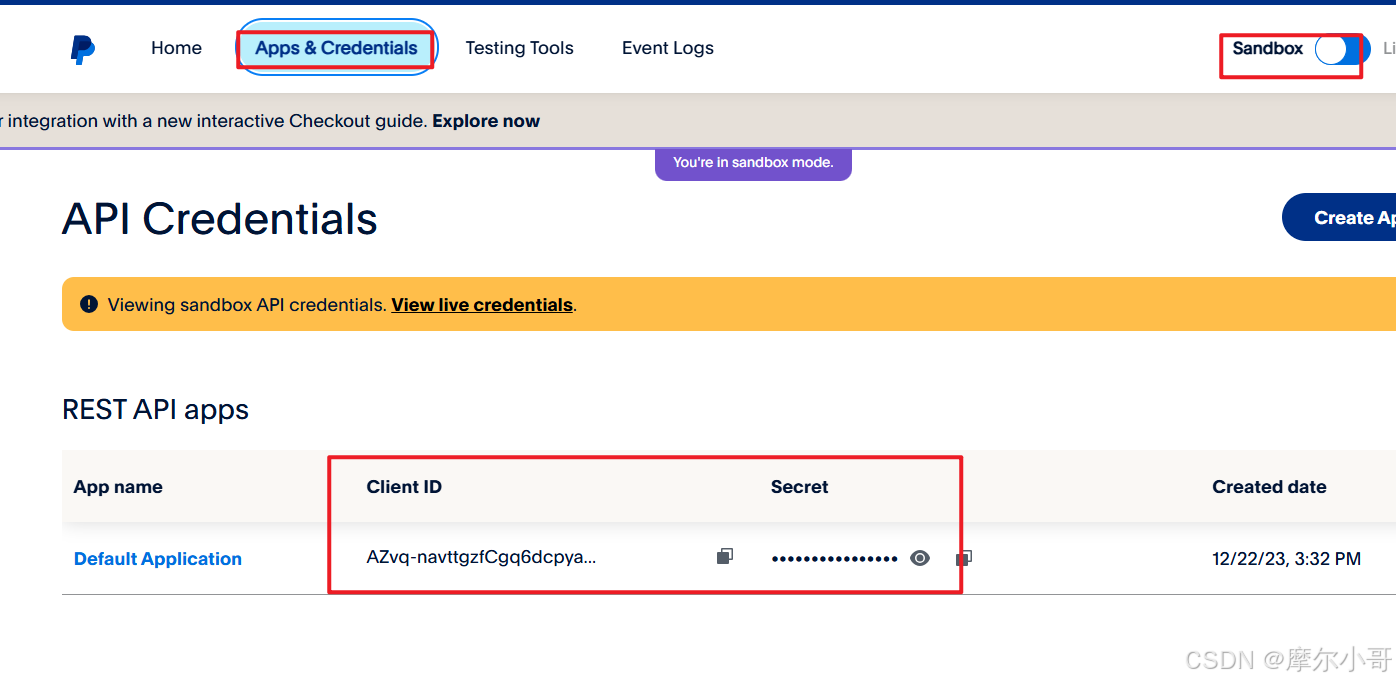
Task: Click the View live credentials link
Action: [482, 305]
